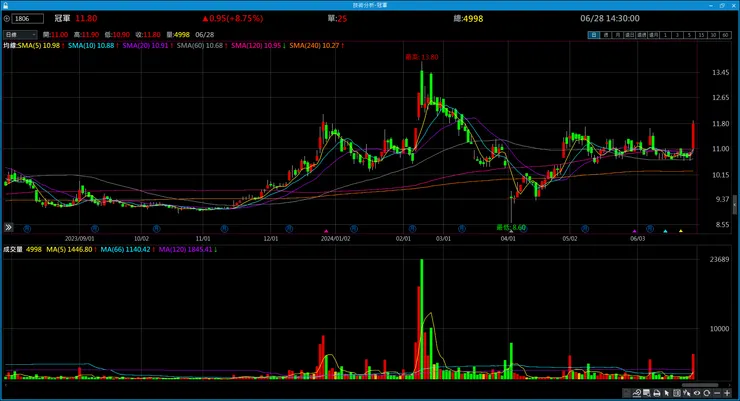Click the first dim icon in bottom toolbar
Screen dimensions: 740x401
(627, 393)
